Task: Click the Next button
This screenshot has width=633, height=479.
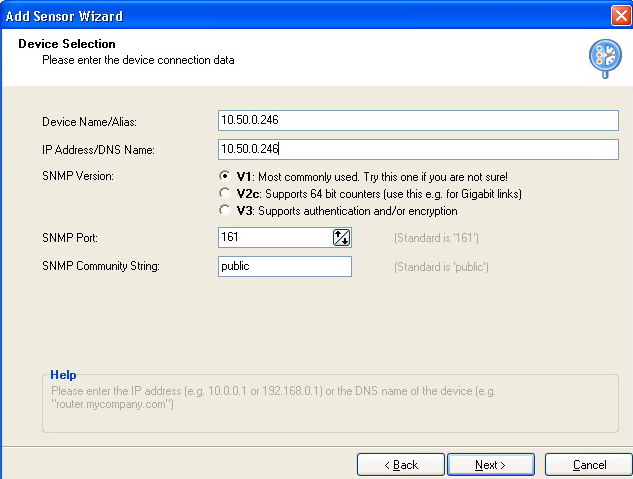Action: click(x=491, y=465)
